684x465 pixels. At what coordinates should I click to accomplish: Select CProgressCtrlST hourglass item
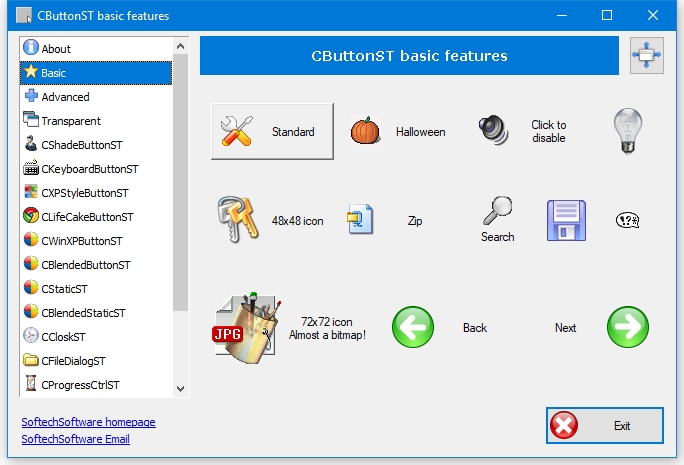click(96, 384)
